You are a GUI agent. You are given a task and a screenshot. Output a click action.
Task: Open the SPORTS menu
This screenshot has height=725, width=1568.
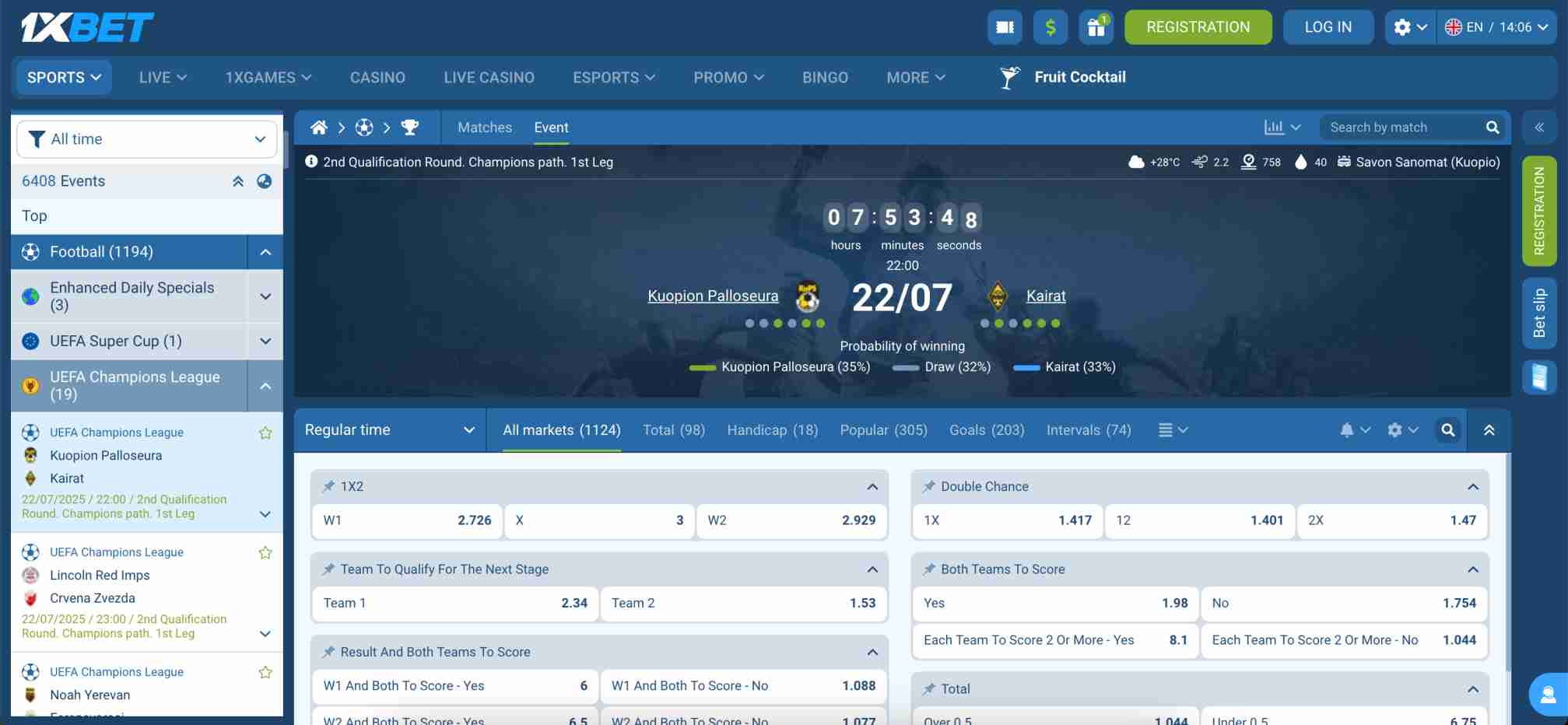click(x=64, y=78)
